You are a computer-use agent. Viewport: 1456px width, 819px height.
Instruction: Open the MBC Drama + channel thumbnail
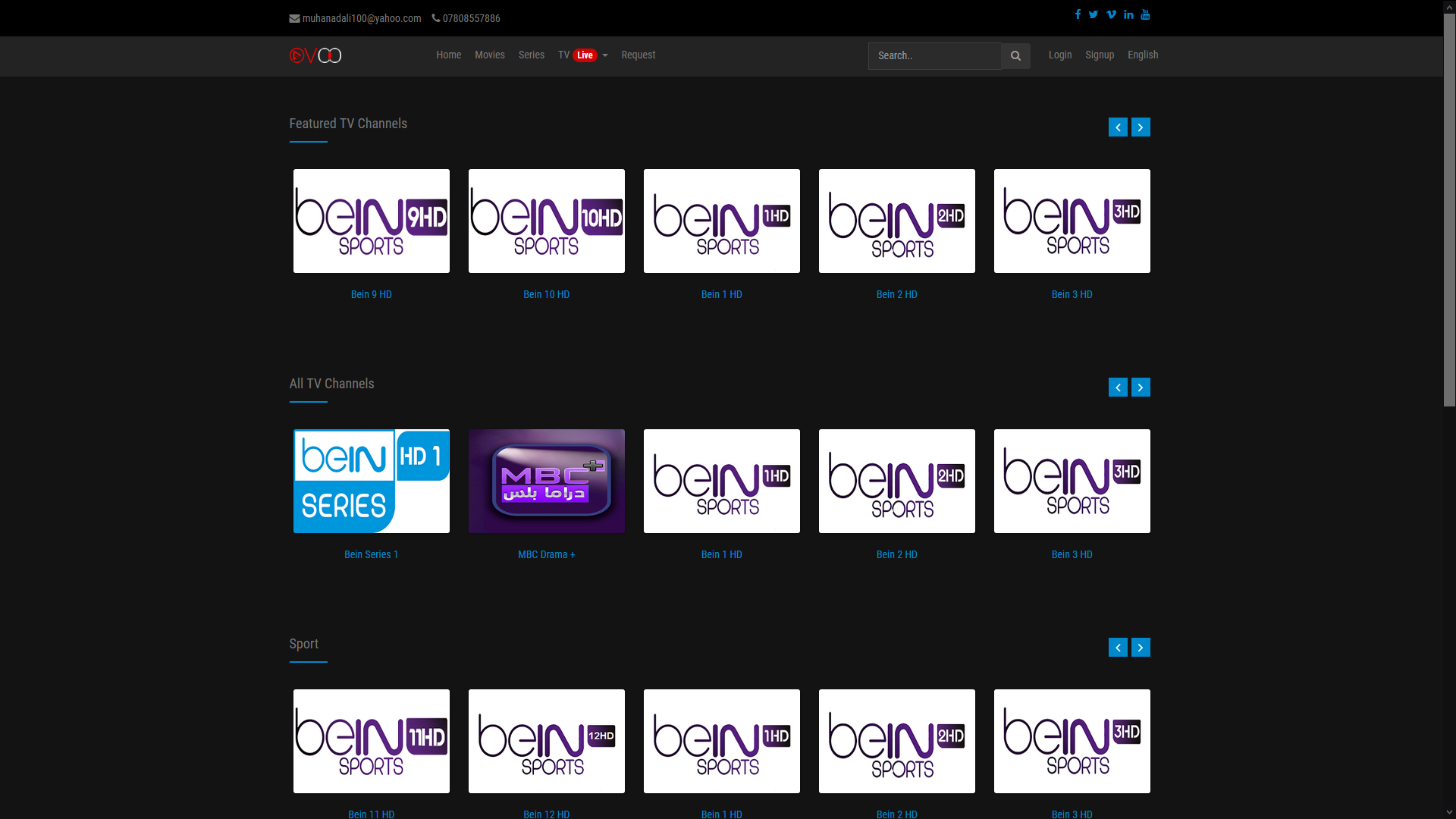click(x=546, y=481)
